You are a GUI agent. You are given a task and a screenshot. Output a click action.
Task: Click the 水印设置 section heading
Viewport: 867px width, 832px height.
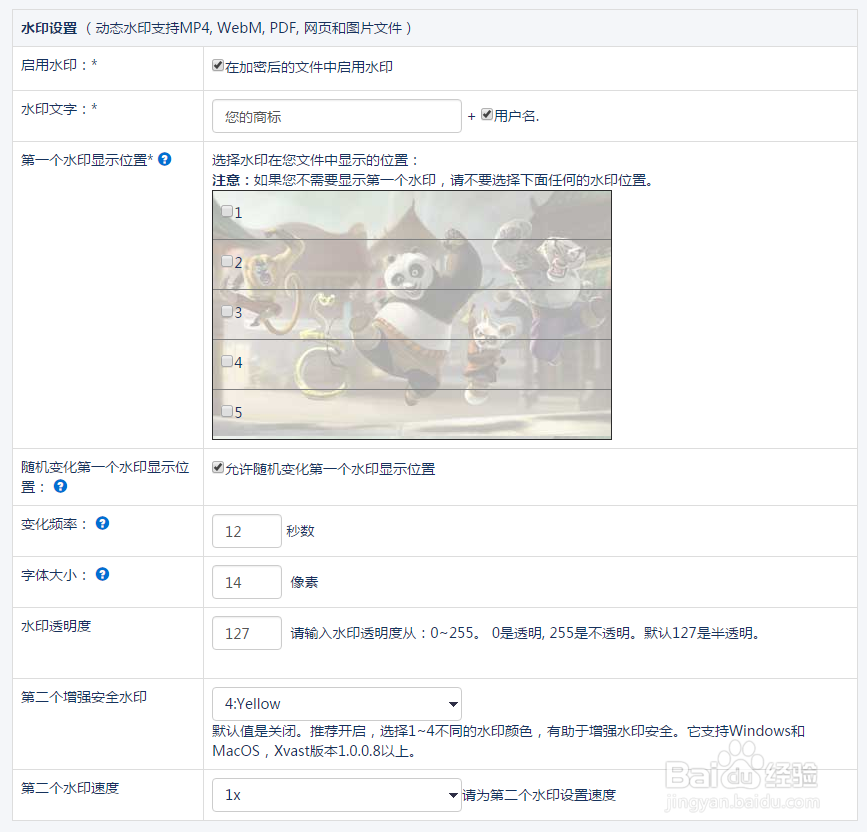49,28
